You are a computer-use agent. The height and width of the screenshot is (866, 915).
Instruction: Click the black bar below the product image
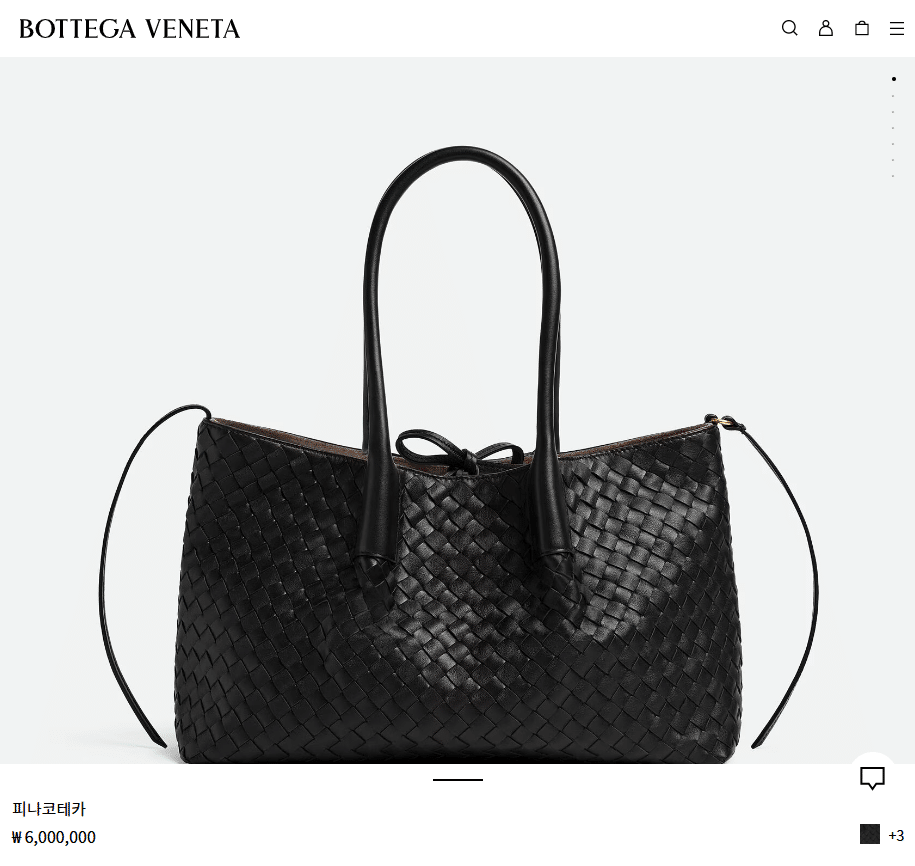click(x=458, y=780)
